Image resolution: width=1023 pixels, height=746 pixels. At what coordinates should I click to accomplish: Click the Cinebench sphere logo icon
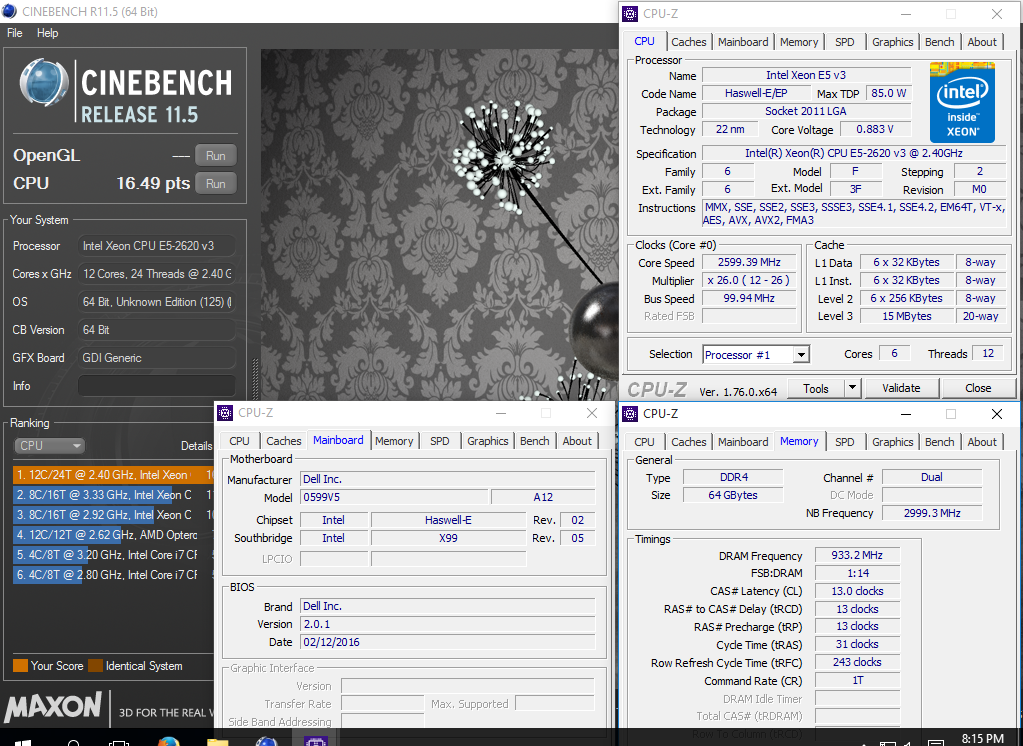pyautogui.click(x=44, y=83)
